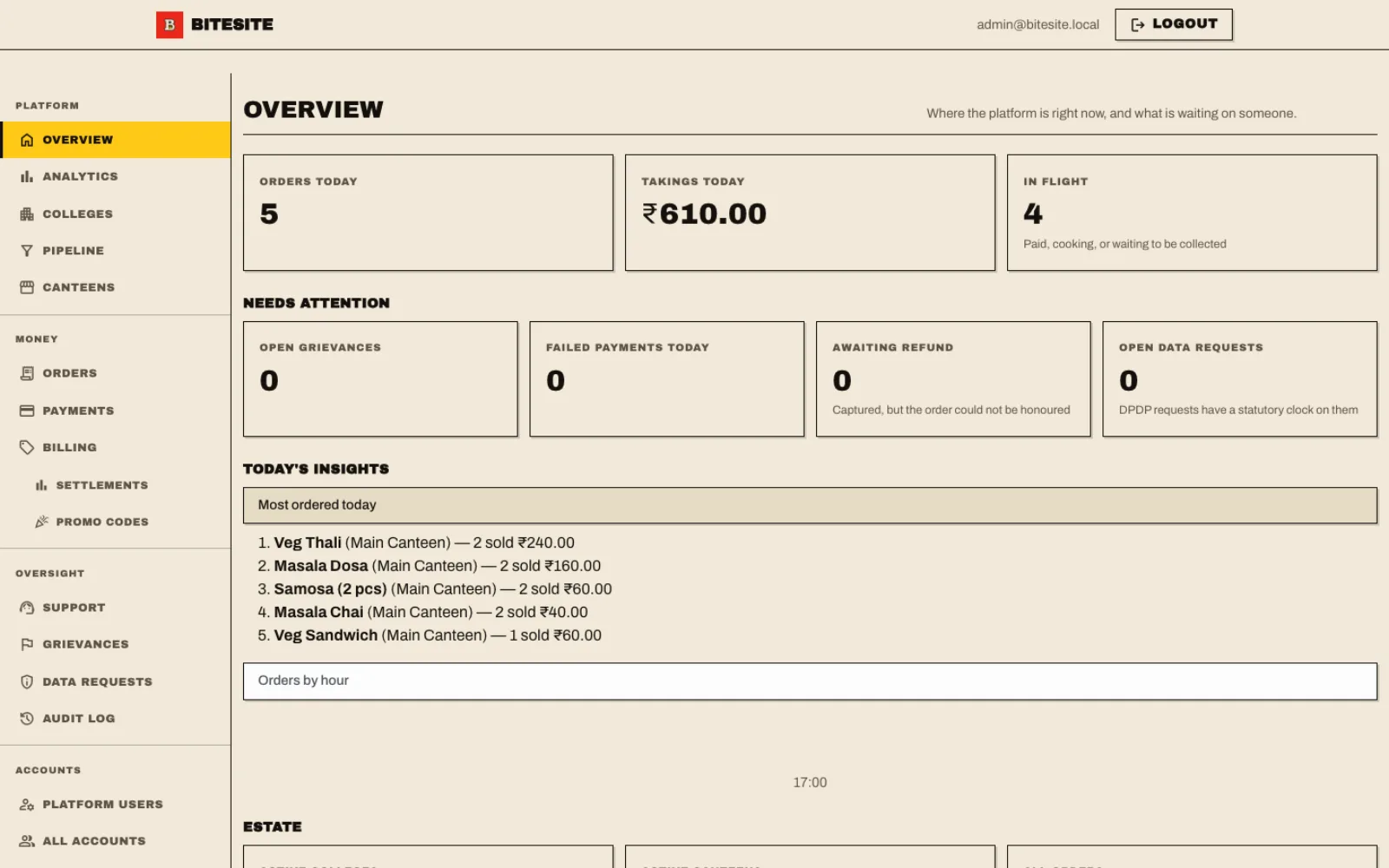Click the Colleges building icon
1389x868 pixels.
click(x=27, y=214)
